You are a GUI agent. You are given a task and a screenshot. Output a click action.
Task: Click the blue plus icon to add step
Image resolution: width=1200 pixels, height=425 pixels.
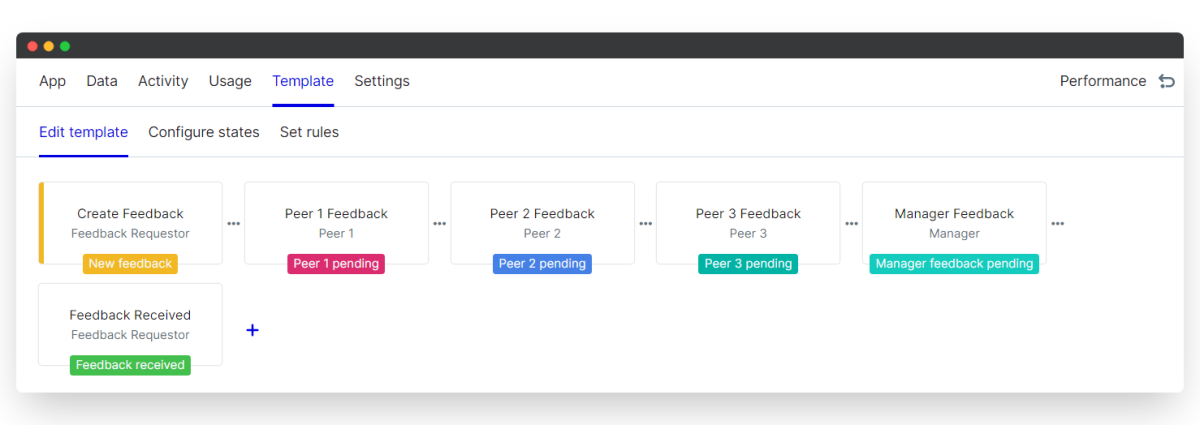[252, 330]
